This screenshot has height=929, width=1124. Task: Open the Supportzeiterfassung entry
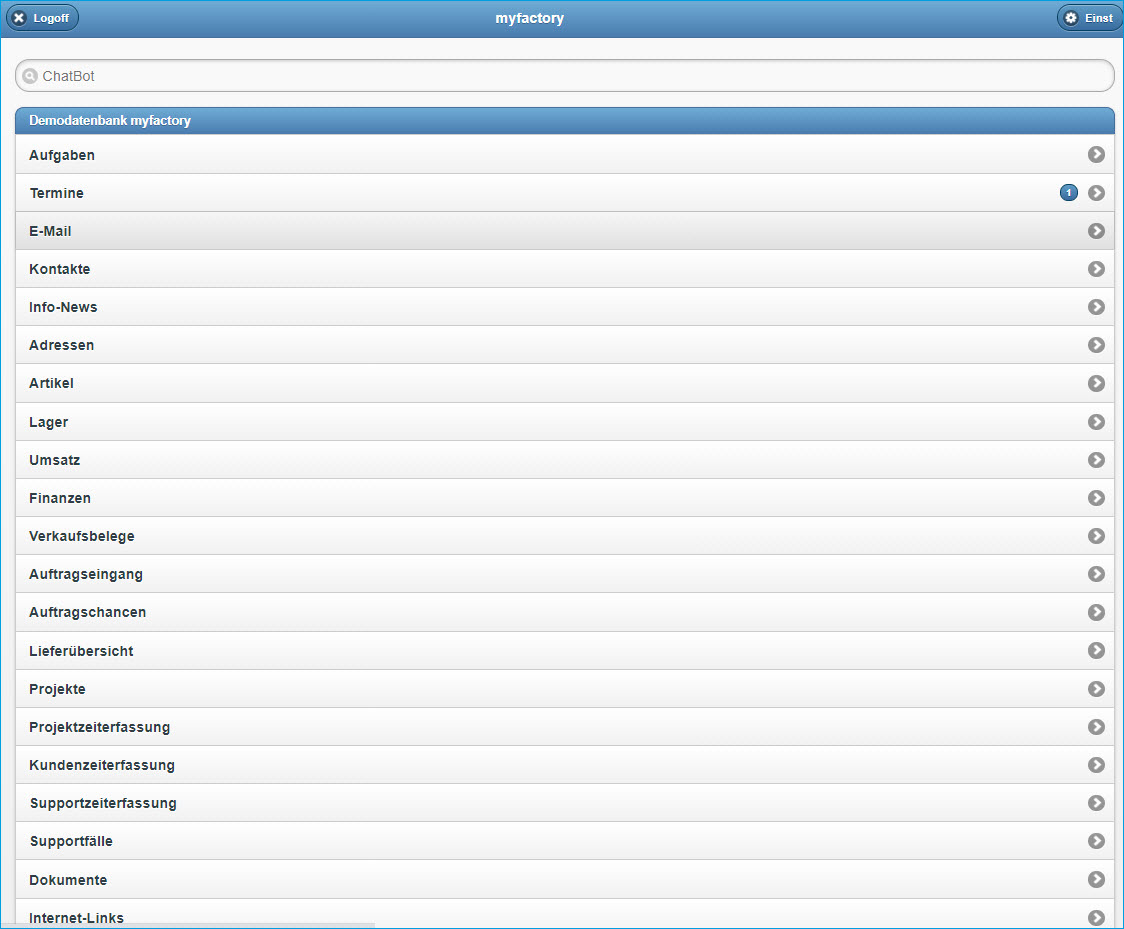click(x=565, y=803)
